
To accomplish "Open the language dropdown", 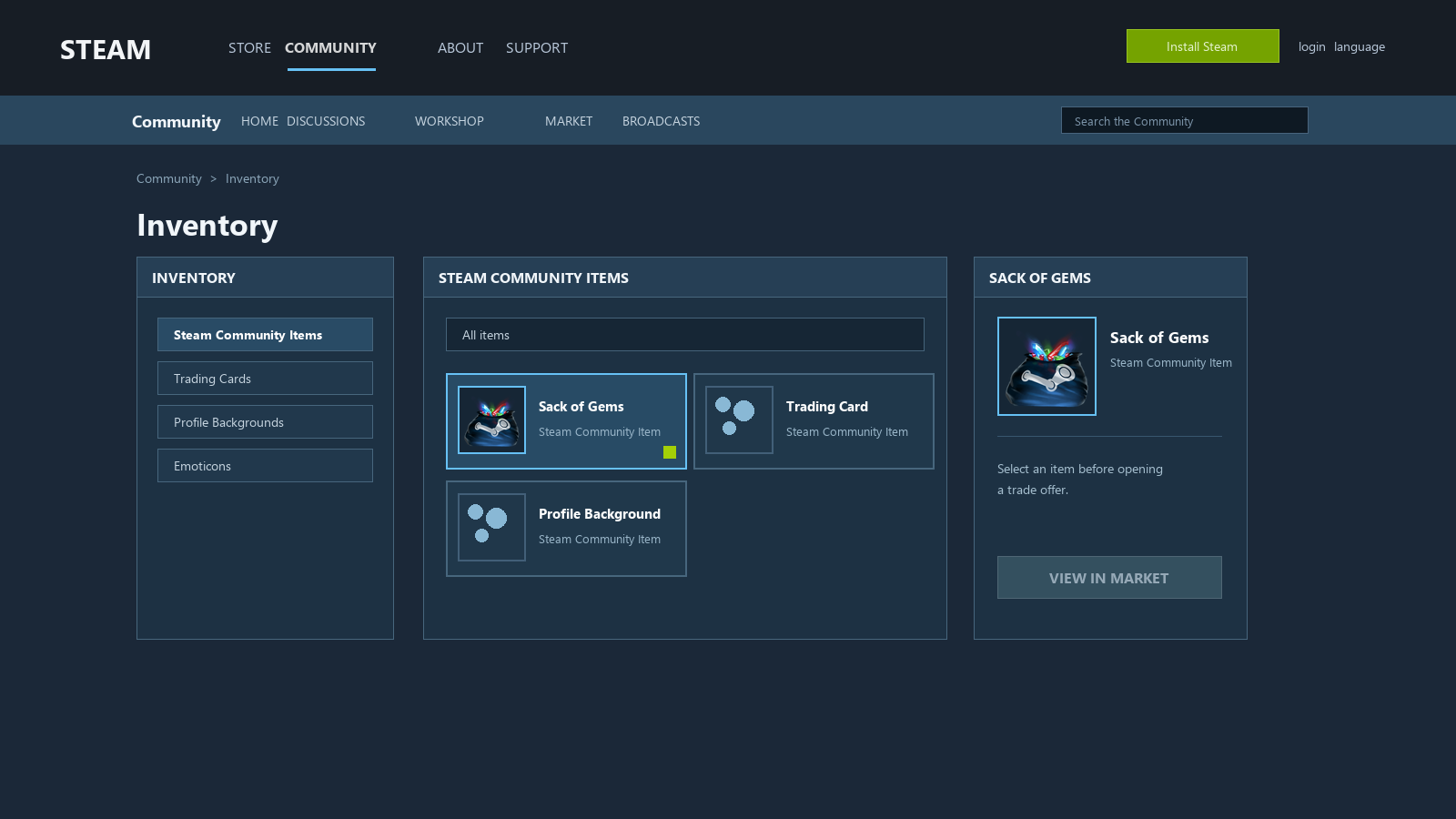I will (x=1360, y=47).
